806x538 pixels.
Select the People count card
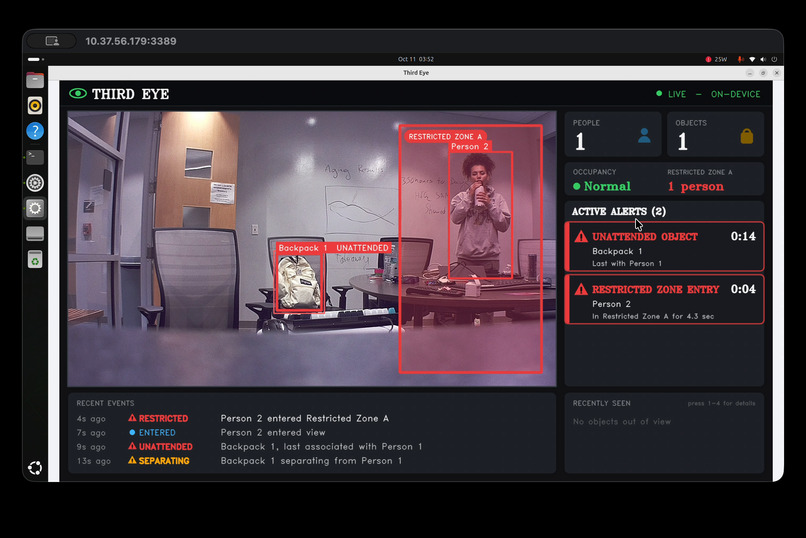[x=613, y=135]
